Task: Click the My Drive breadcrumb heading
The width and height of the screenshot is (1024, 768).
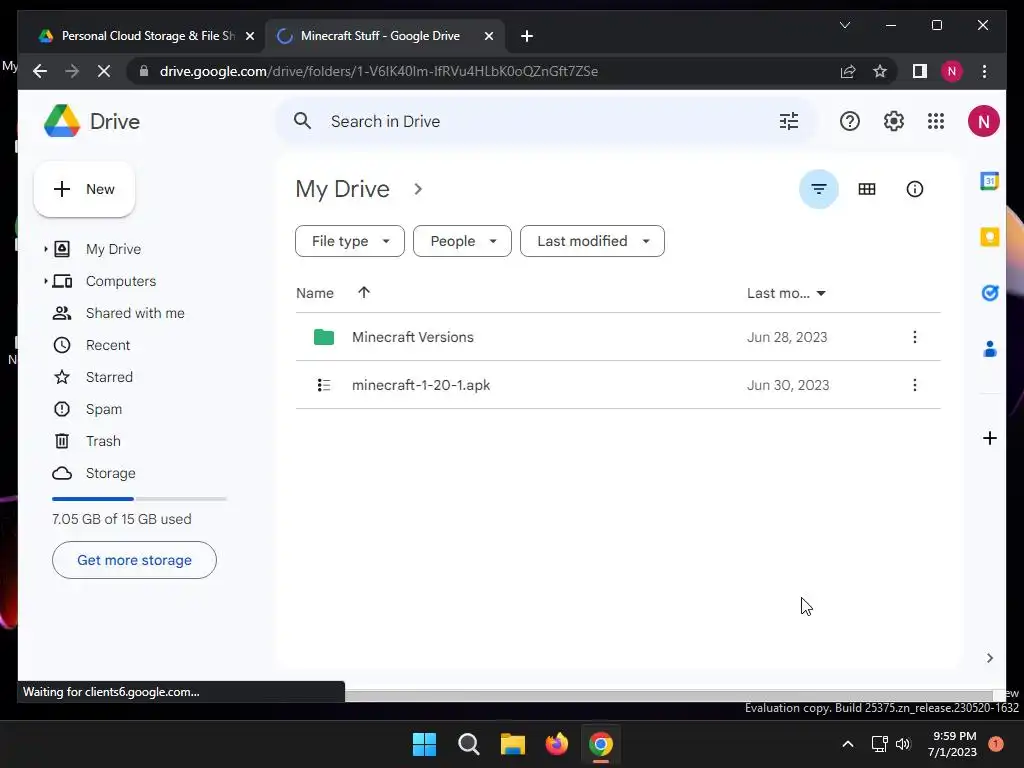Action: (343, 189)
